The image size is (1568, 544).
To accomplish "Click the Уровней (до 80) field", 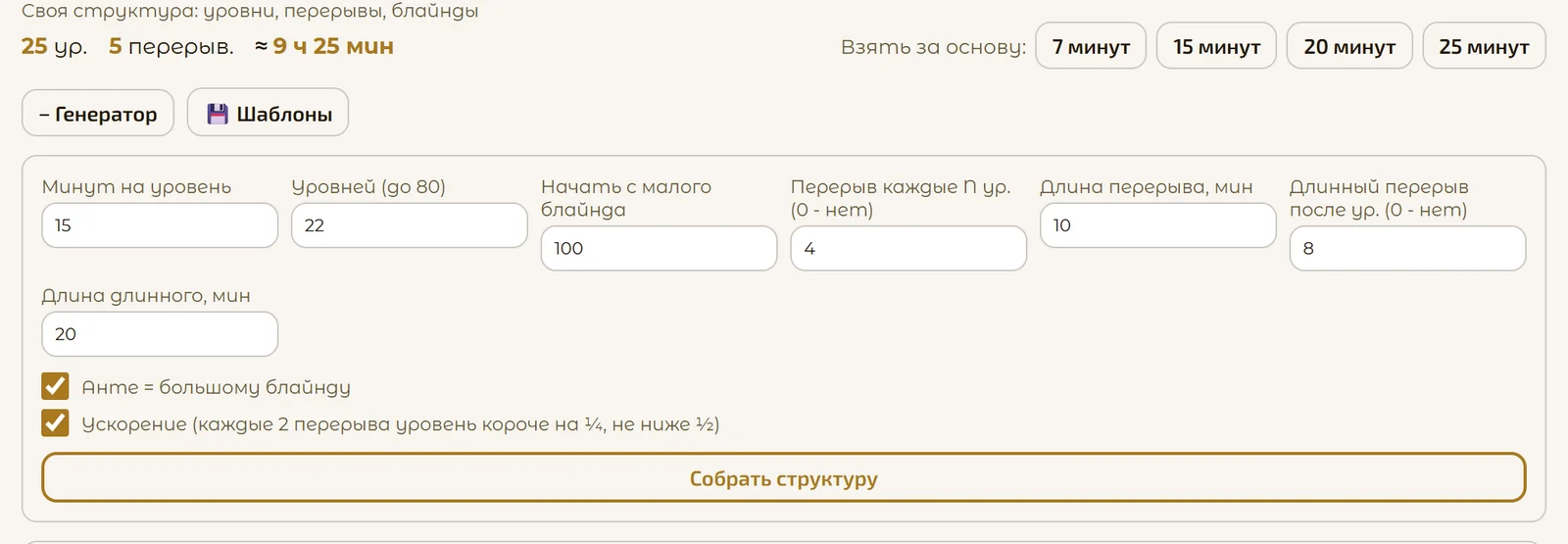I will pyautogui.click(x=410, y=225).
